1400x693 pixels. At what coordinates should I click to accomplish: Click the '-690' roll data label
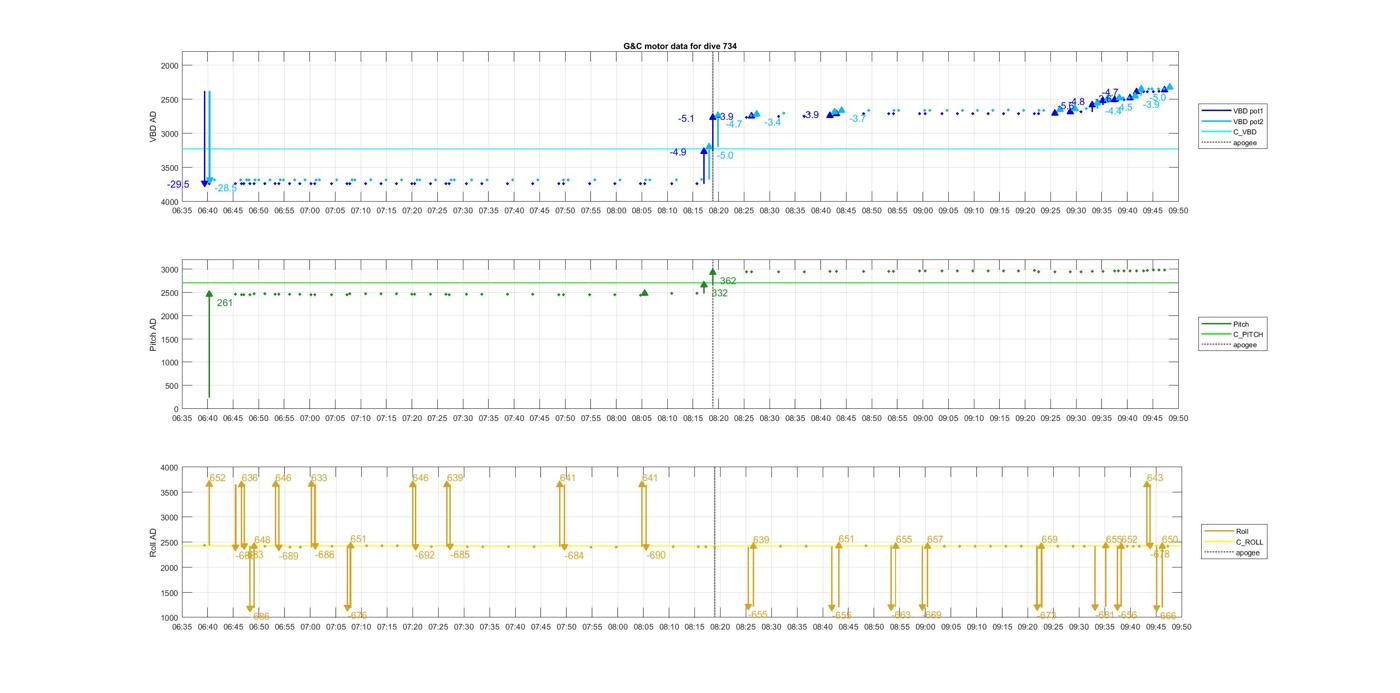656,555
